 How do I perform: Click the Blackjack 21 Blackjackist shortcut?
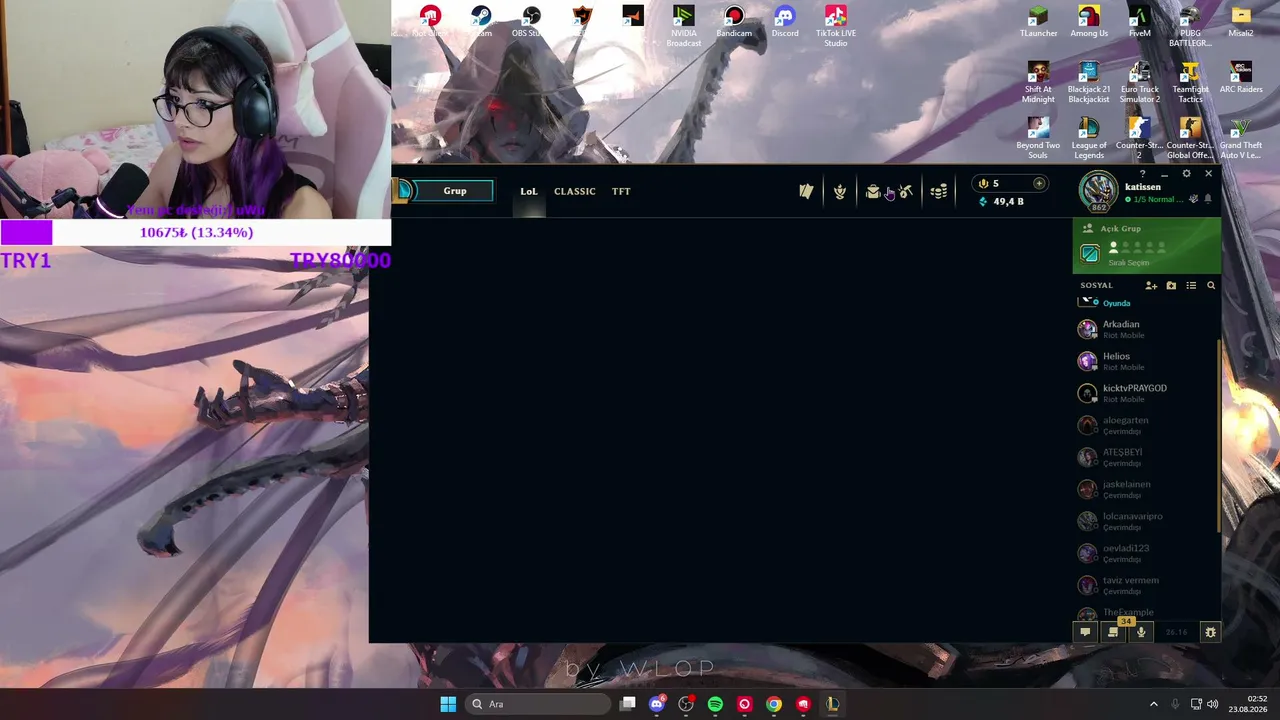click(x=1089, y=83)
